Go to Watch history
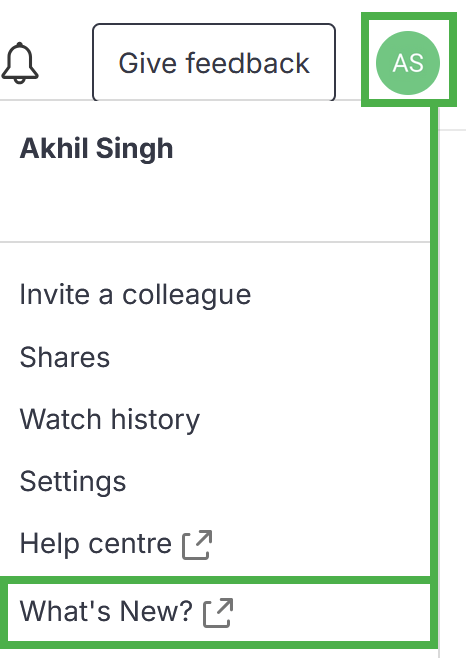 tap(110, 419)
